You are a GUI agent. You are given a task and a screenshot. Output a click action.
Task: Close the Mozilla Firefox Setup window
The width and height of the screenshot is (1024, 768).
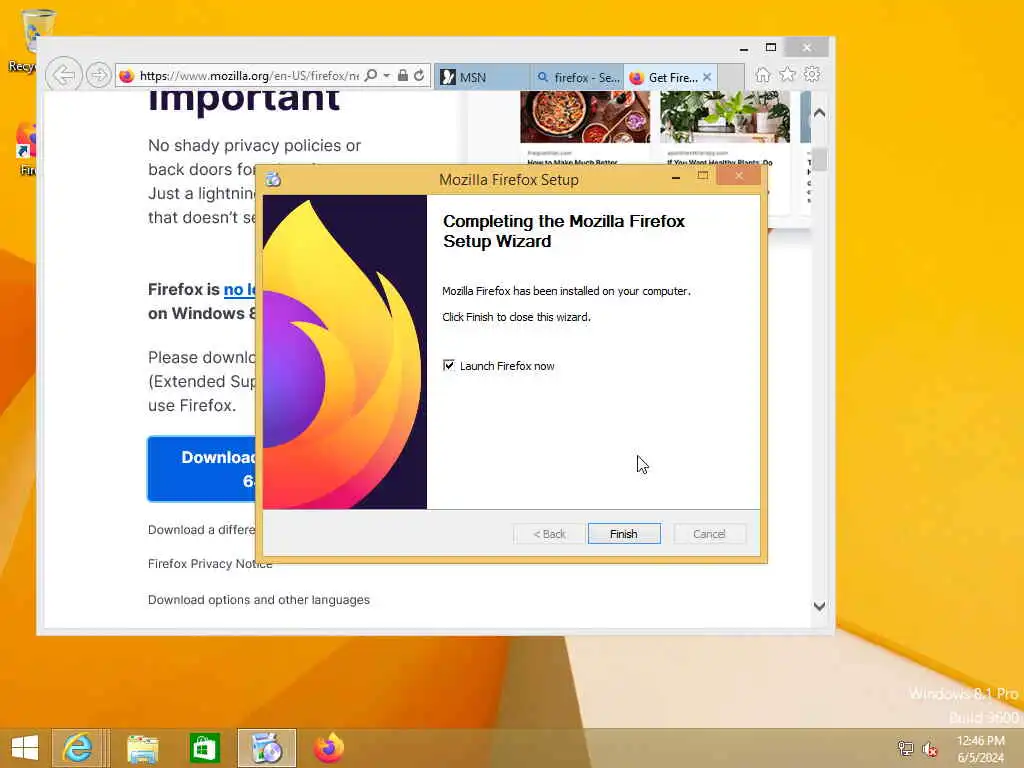(x=739, y=176)
